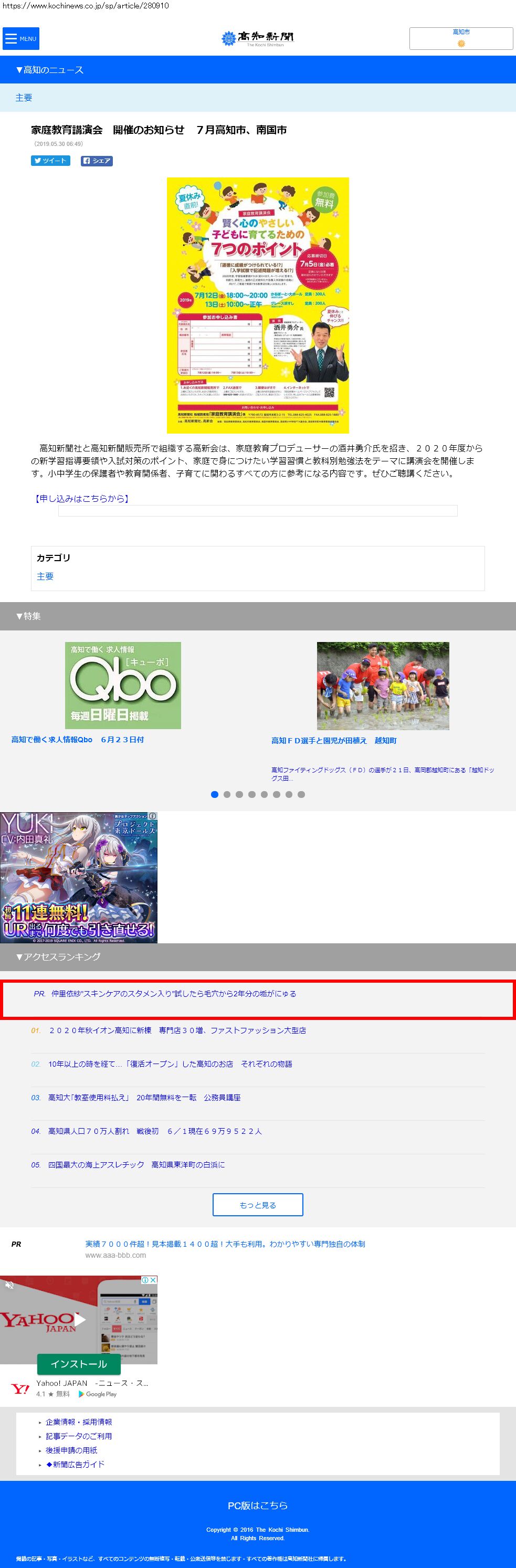Open 高知で働く求人情報Qbo 6月23日付 link
Image resolution: width=516 pixels, height=1568 pixels.
coord(78,740)
